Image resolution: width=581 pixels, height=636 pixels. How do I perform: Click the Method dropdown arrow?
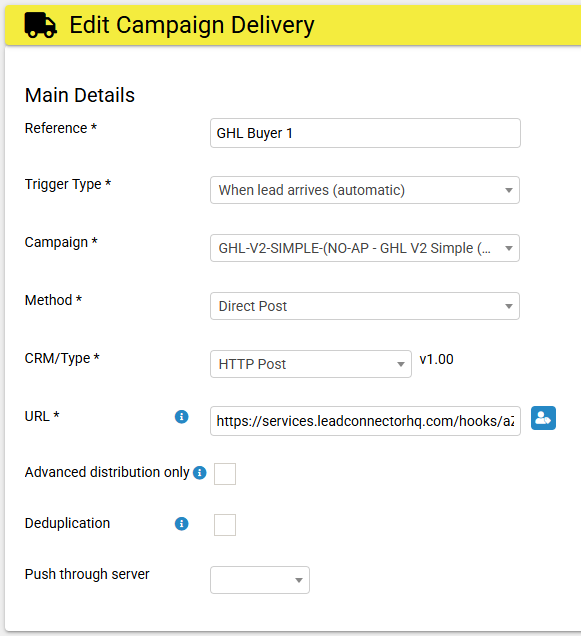[x=509, y=306]
